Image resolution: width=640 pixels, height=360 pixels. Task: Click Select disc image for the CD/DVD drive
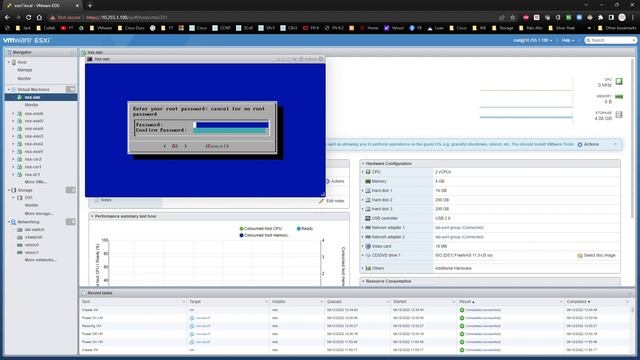[596, 256]
